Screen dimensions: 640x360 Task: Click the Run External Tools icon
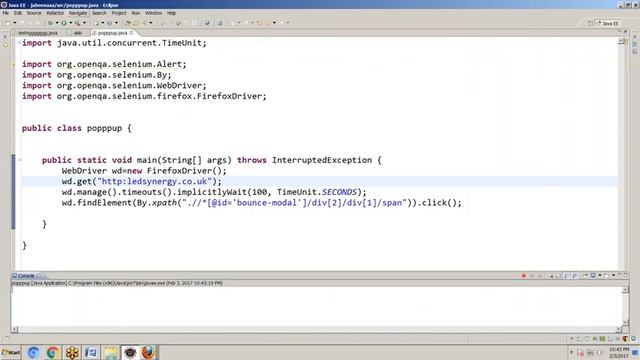click(x=77, y=23)
